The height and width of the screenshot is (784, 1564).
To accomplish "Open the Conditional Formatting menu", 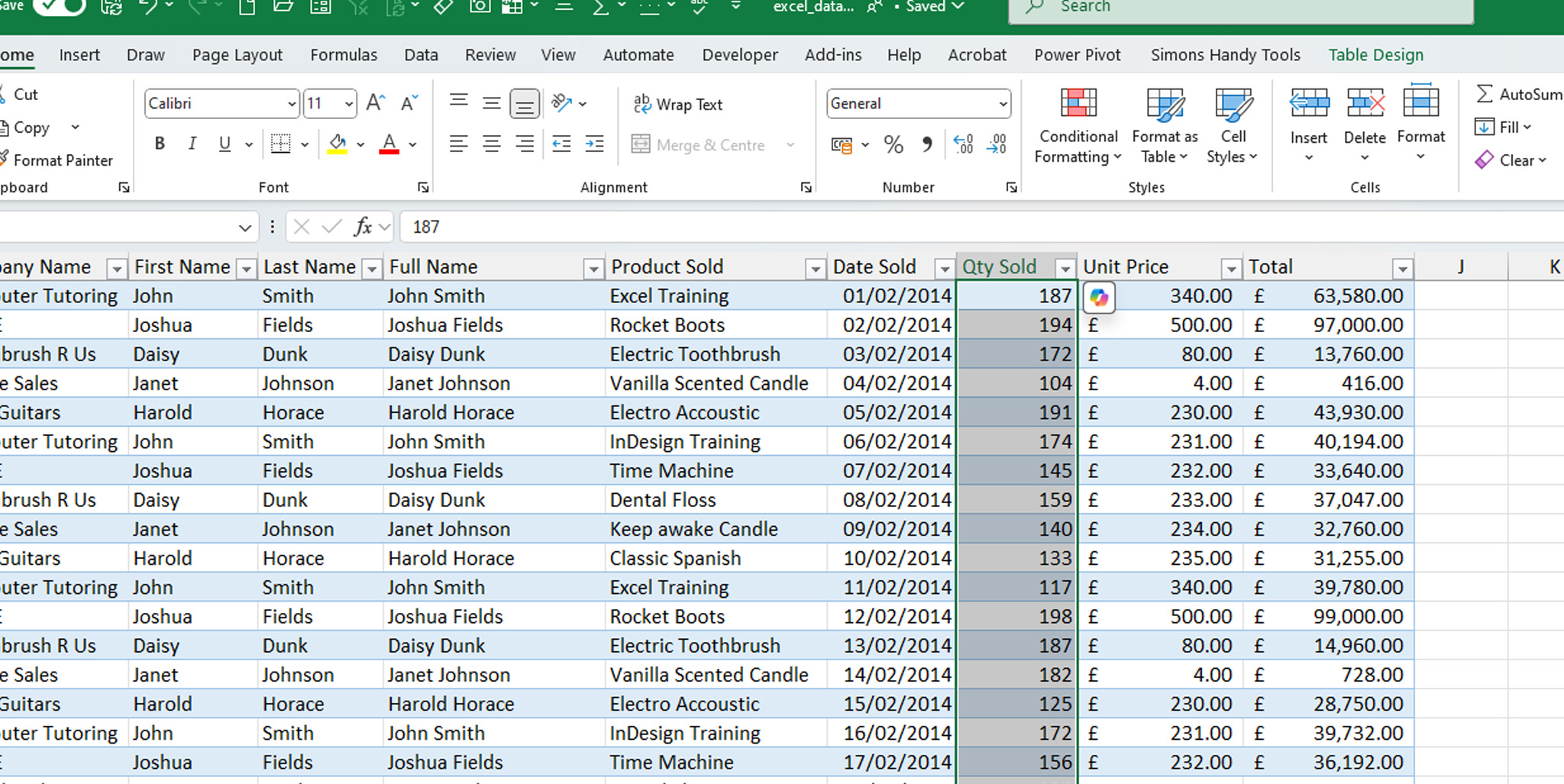I will [1077, 126].
